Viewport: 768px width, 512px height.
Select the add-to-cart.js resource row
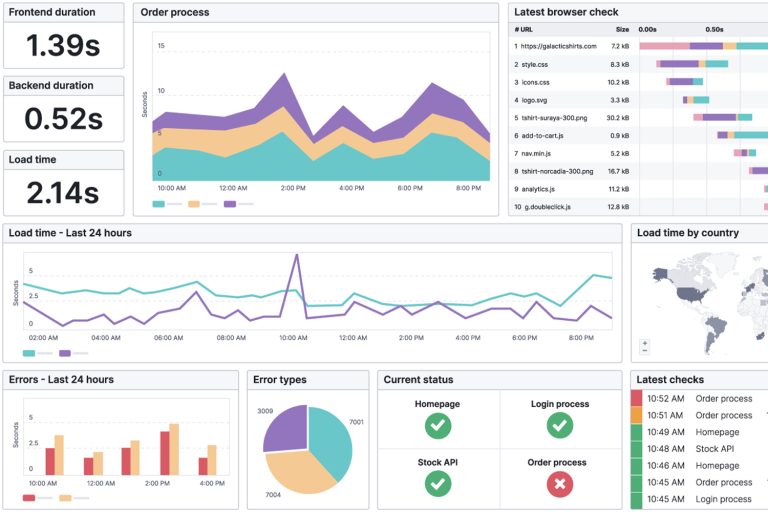click(x=560, y=135)
